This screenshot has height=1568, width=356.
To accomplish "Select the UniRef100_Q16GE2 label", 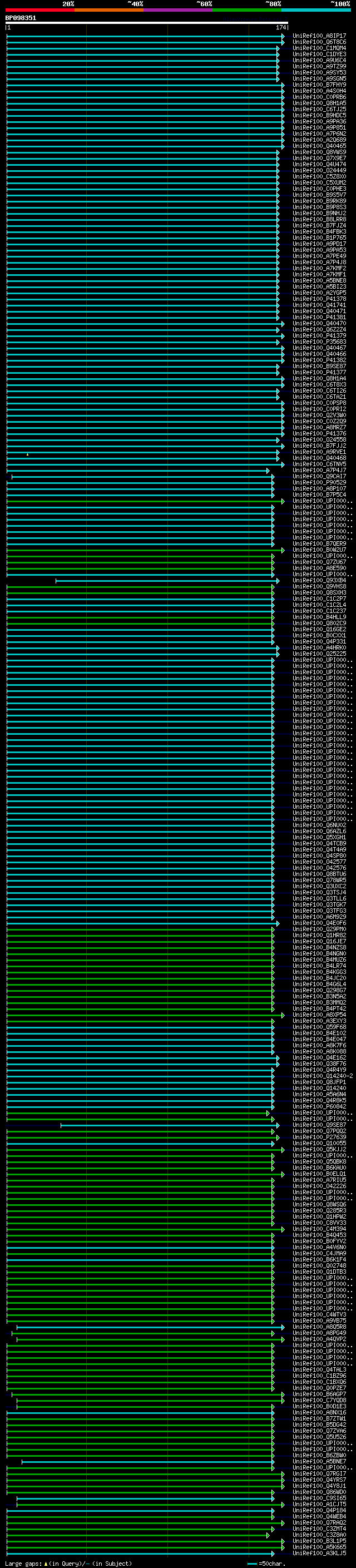I will tap(319, 629).
